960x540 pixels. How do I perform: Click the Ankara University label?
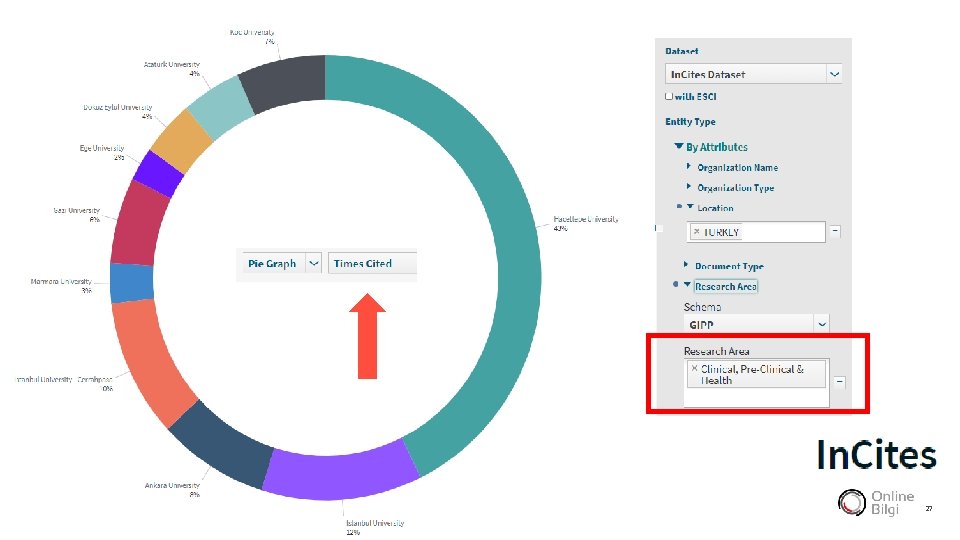point(172,489)
